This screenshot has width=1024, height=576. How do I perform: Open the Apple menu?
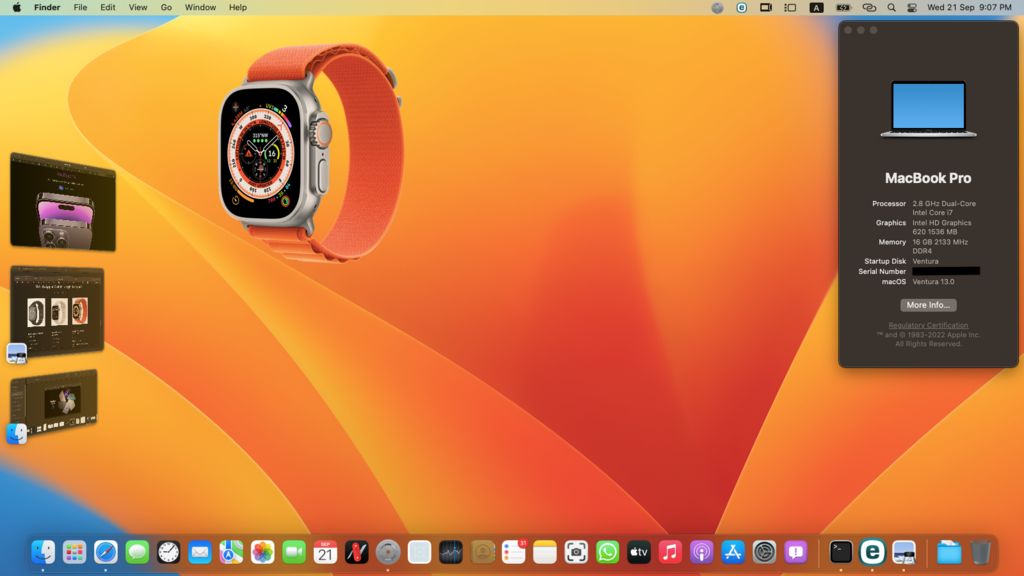[16, 7]
